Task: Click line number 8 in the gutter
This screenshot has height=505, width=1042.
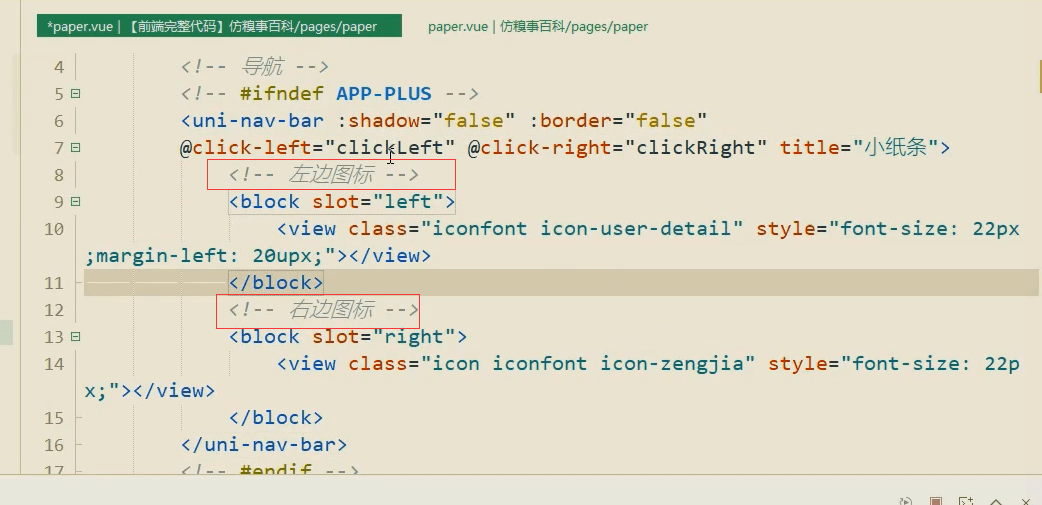Action: coord(59,175)
